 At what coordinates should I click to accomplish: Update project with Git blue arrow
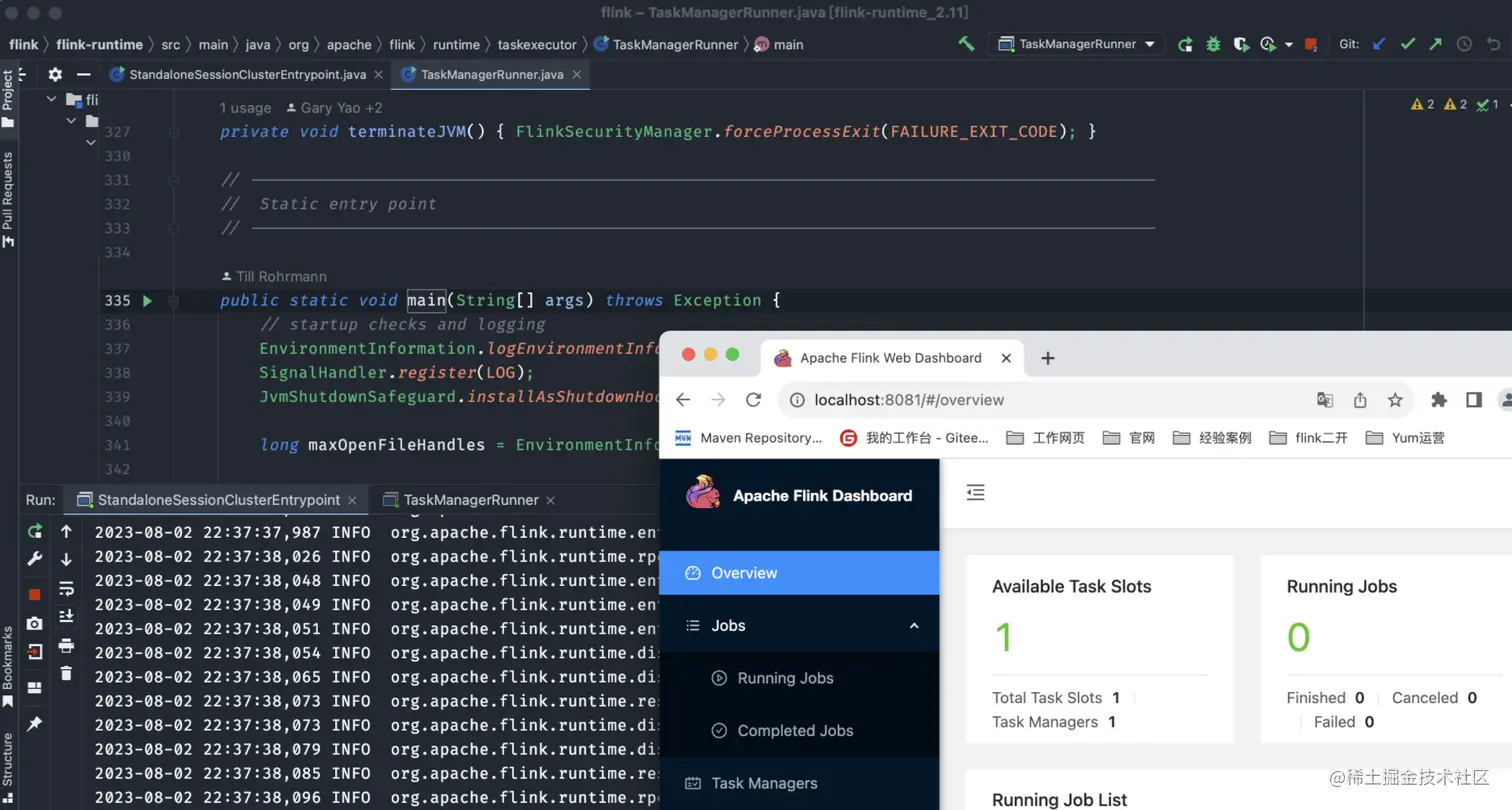point(1379,44)
